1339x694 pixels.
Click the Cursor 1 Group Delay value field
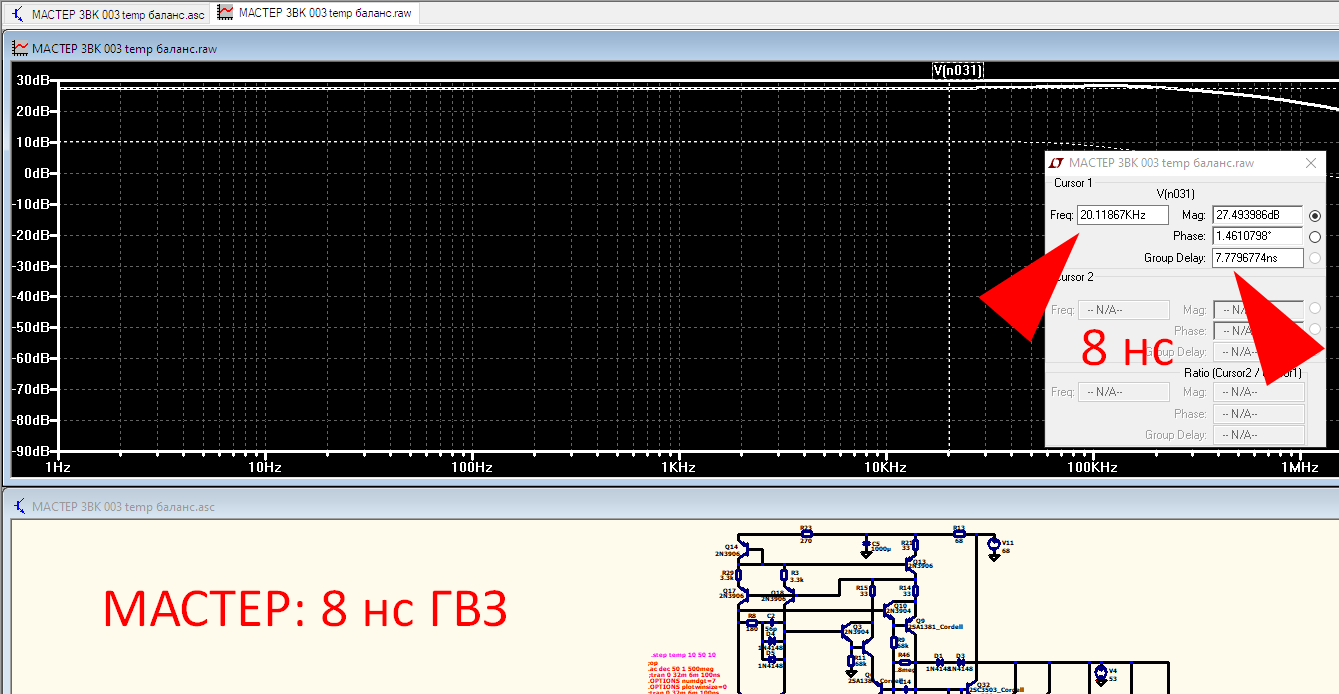pyautogui.click(x=1258, y=258)
